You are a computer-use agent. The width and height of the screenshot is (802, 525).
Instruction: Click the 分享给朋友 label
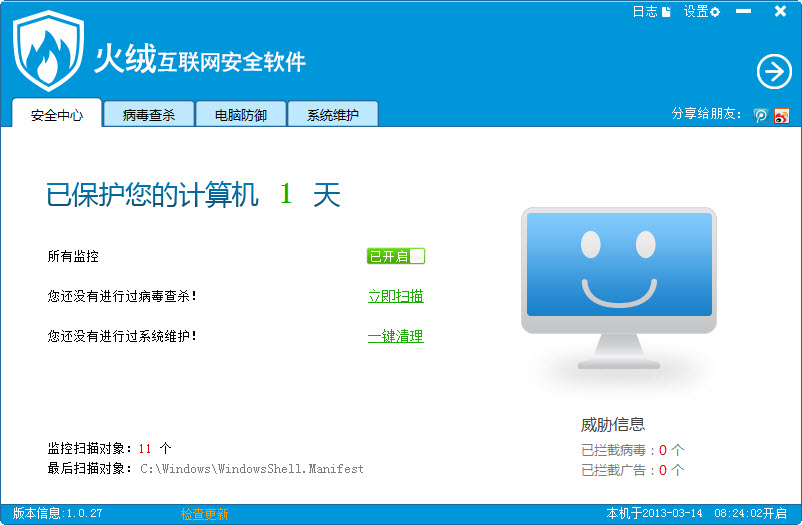(706, 114)
